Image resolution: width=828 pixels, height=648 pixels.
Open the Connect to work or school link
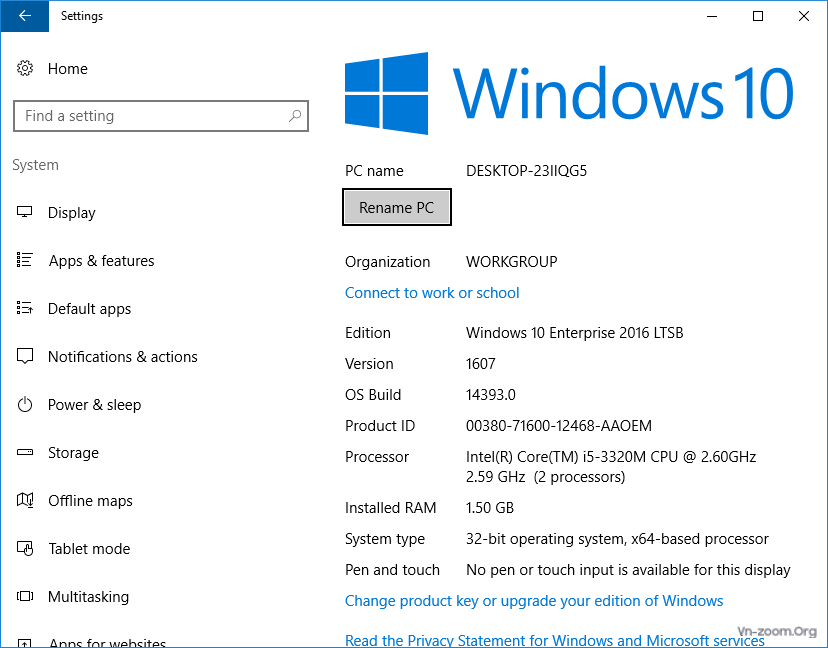click(x=432, y=293)
